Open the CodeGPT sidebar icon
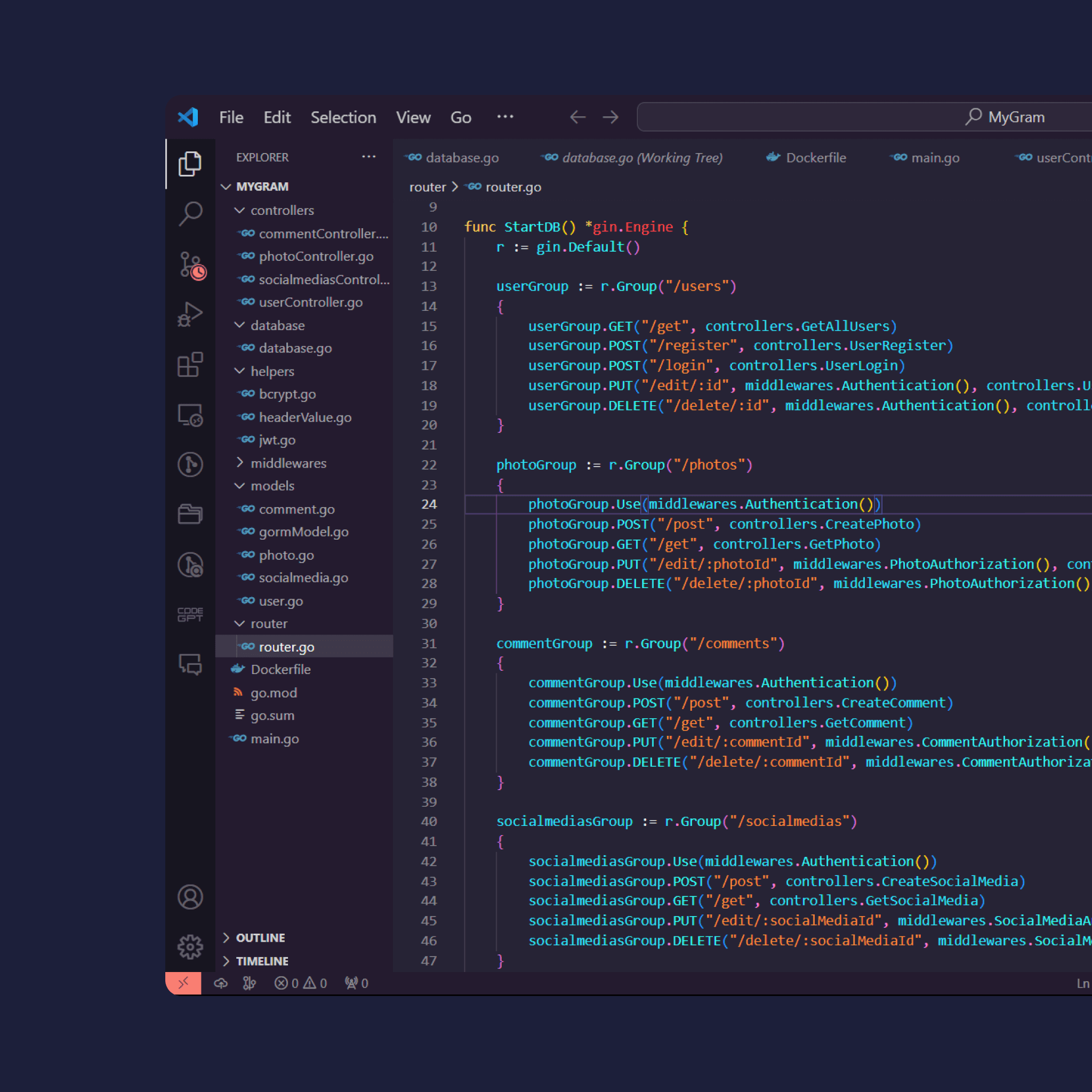Image resolution: width=1092 pixels, height=1092 pixels. click(x=190, y=614)
